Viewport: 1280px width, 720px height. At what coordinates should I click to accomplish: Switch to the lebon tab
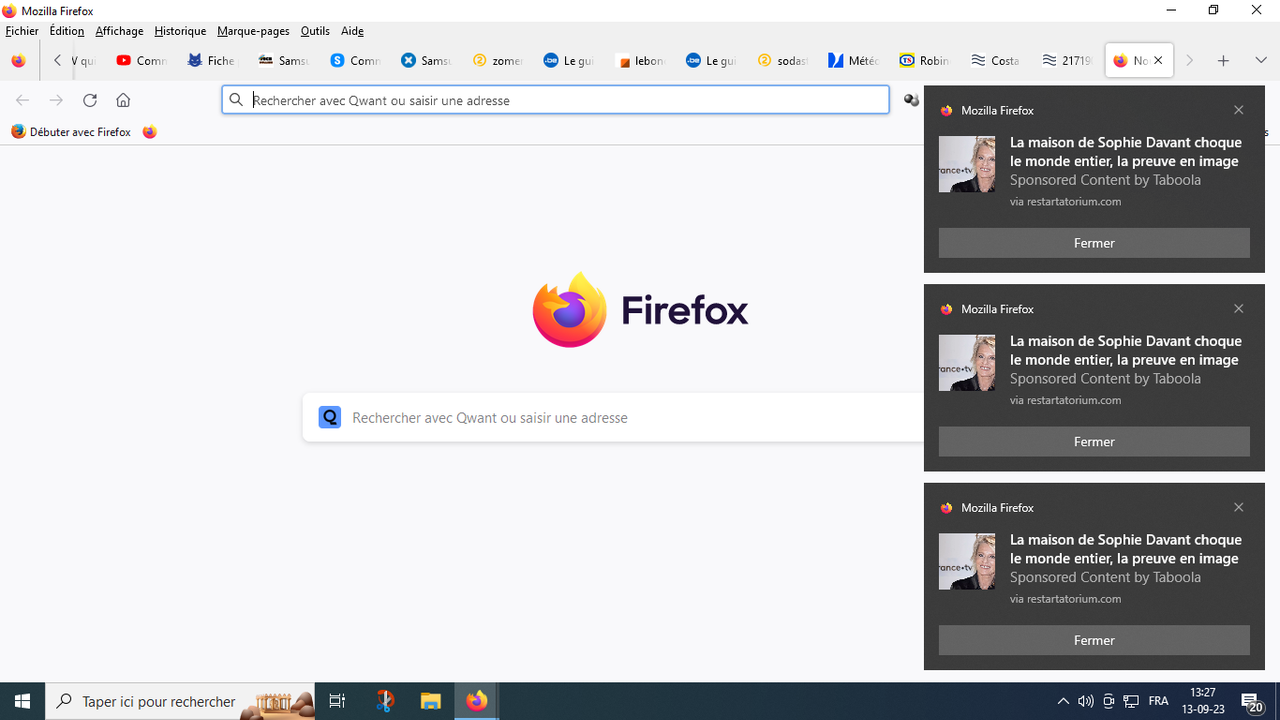tap(640, 61)
